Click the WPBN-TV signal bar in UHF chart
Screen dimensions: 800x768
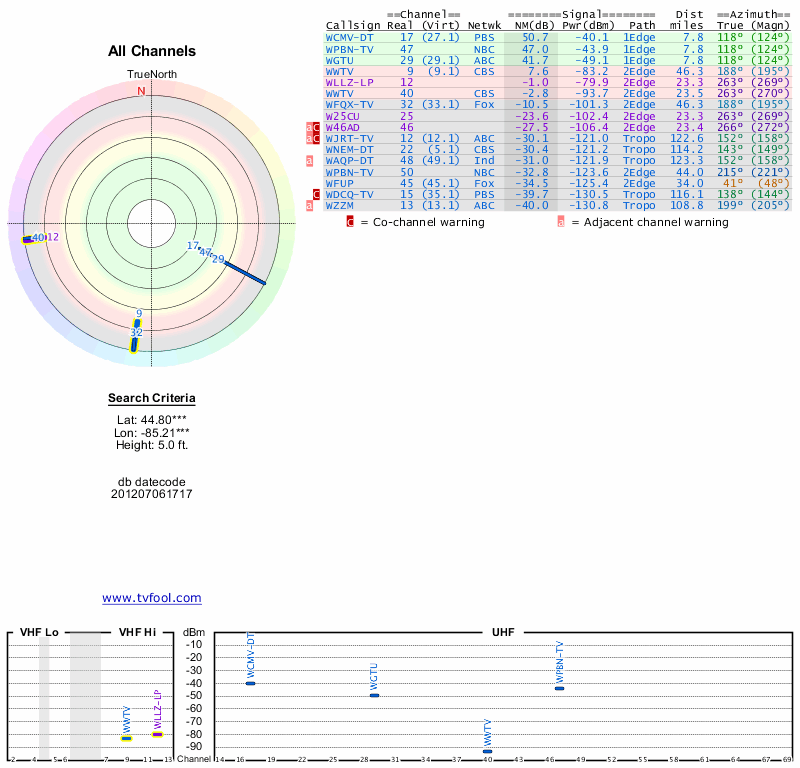(x=560, y=688)
